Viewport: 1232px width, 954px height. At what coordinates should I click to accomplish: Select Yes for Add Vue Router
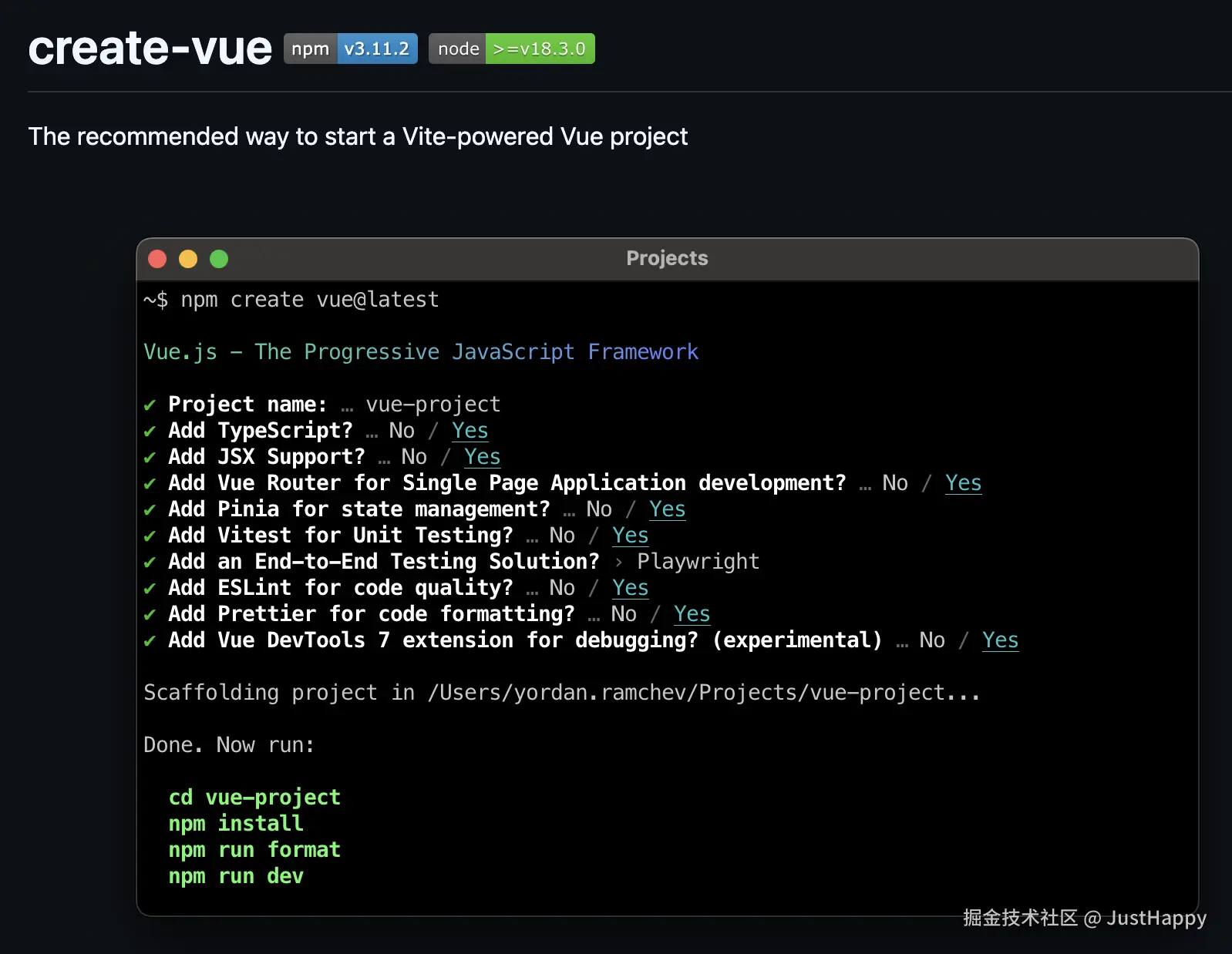(964, 482)
